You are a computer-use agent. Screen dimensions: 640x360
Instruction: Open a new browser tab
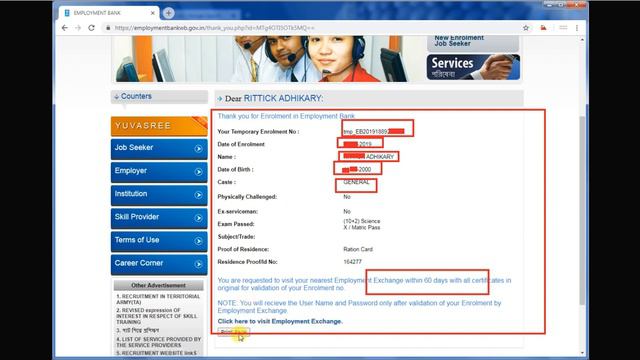coord(169,13)
